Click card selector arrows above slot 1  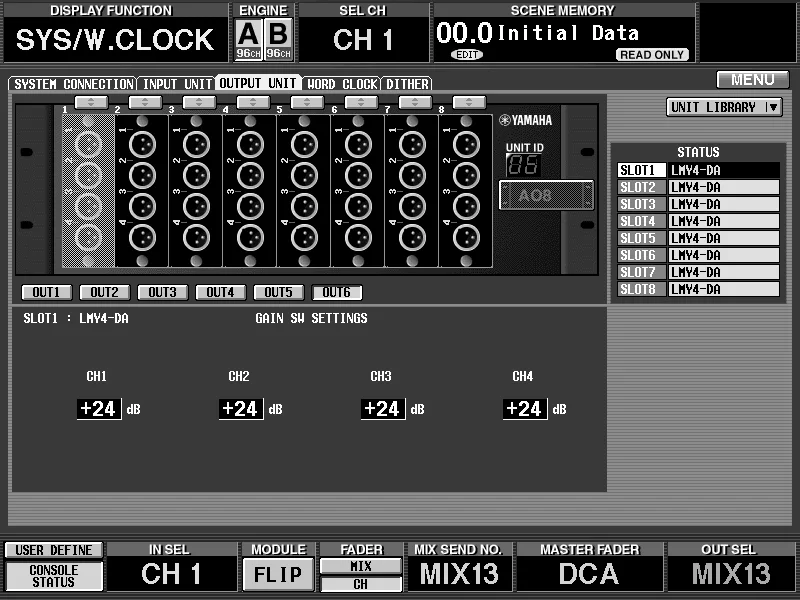pos(91,102)
